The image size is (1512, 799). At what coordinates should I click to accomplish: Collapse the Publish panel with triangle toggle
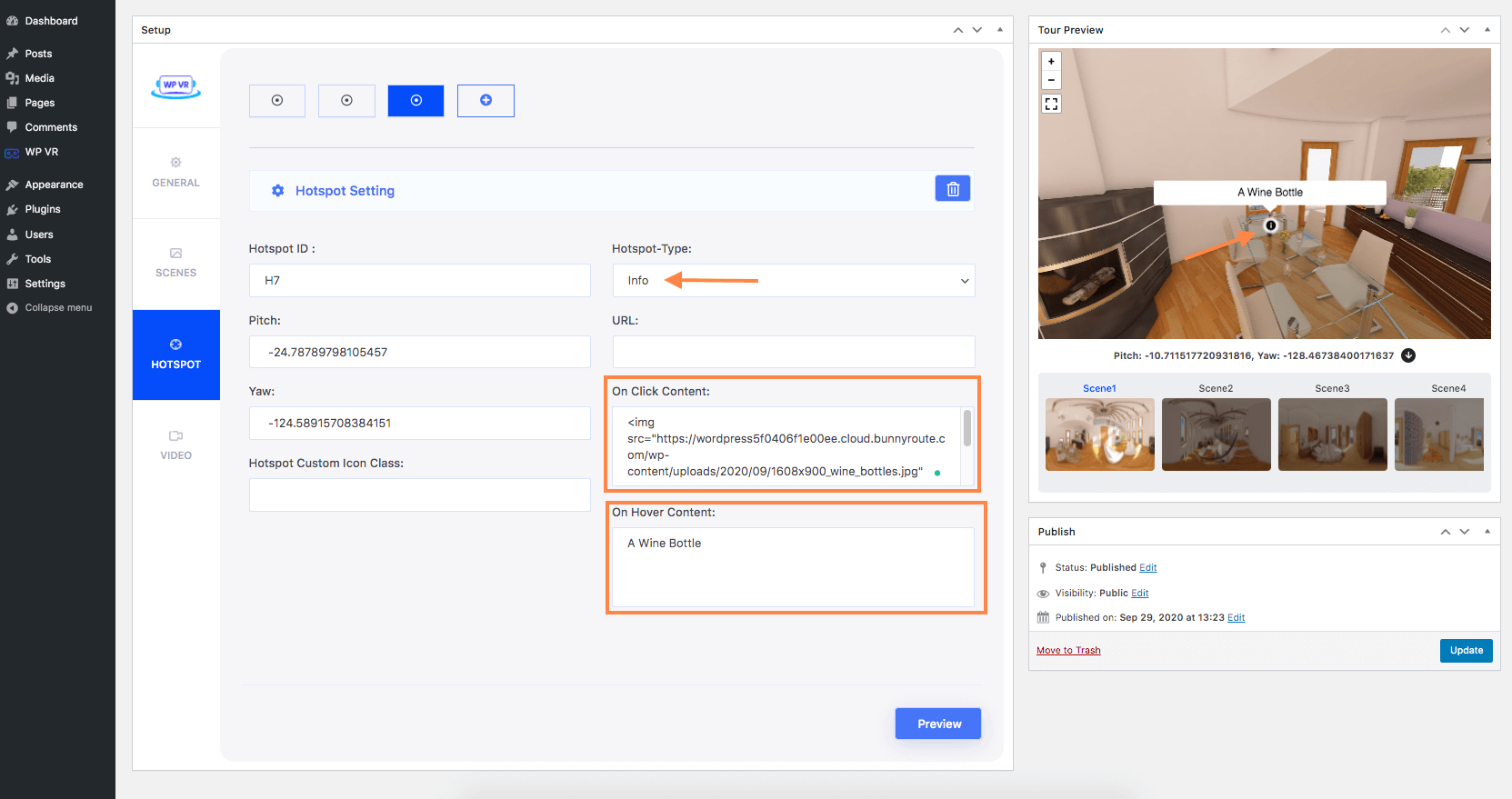click(1487, 532)
